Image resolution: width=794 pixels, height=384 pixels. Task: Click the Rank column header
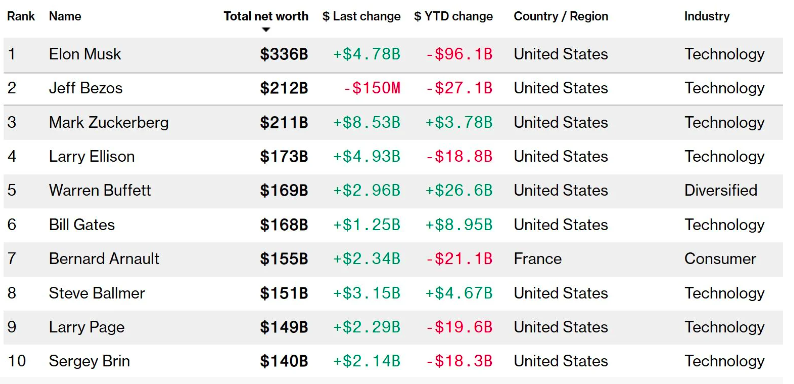tap(21, 16)
